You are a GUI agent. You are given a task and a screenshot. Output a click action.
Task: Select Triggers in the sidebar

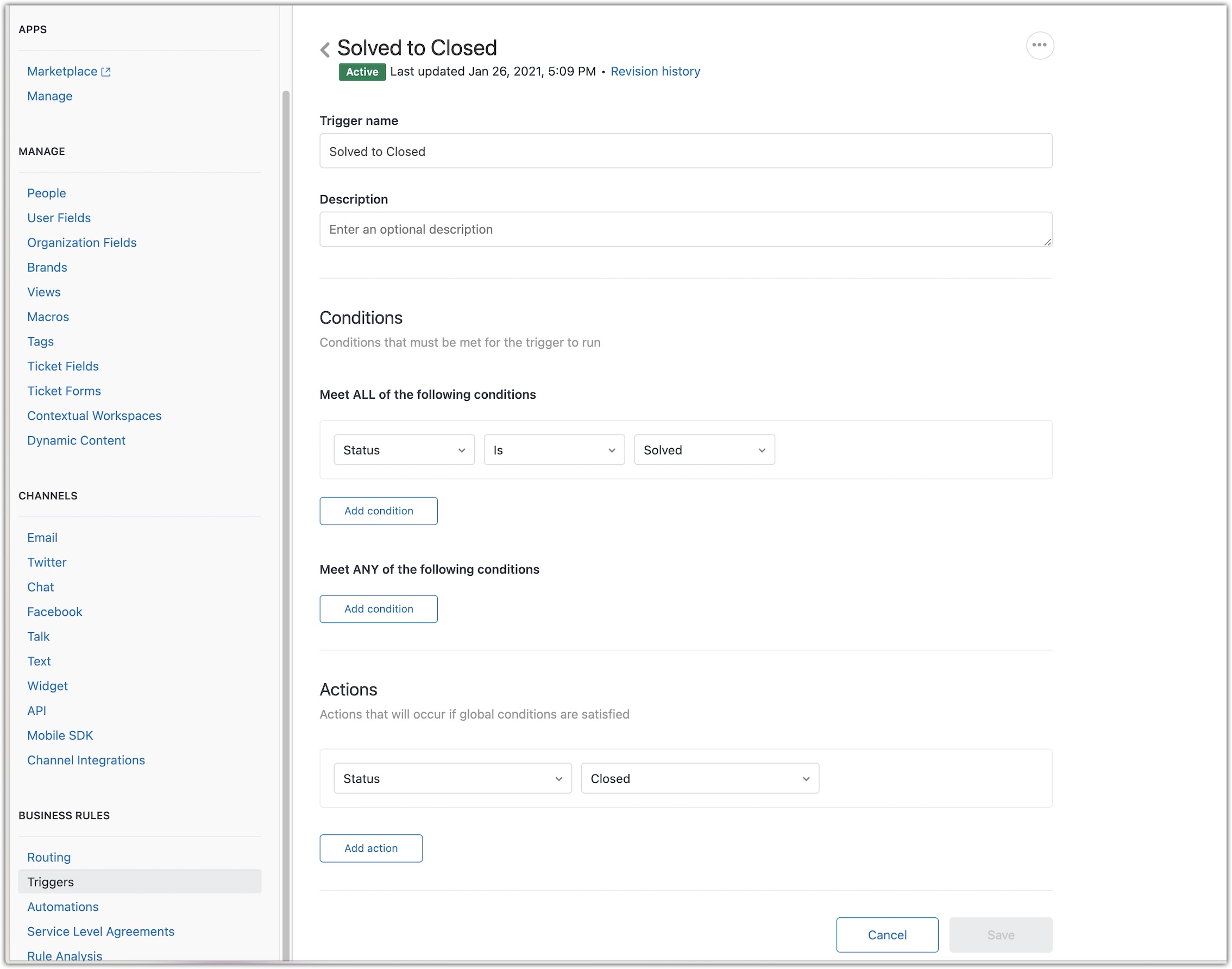(x=50, y=882)
